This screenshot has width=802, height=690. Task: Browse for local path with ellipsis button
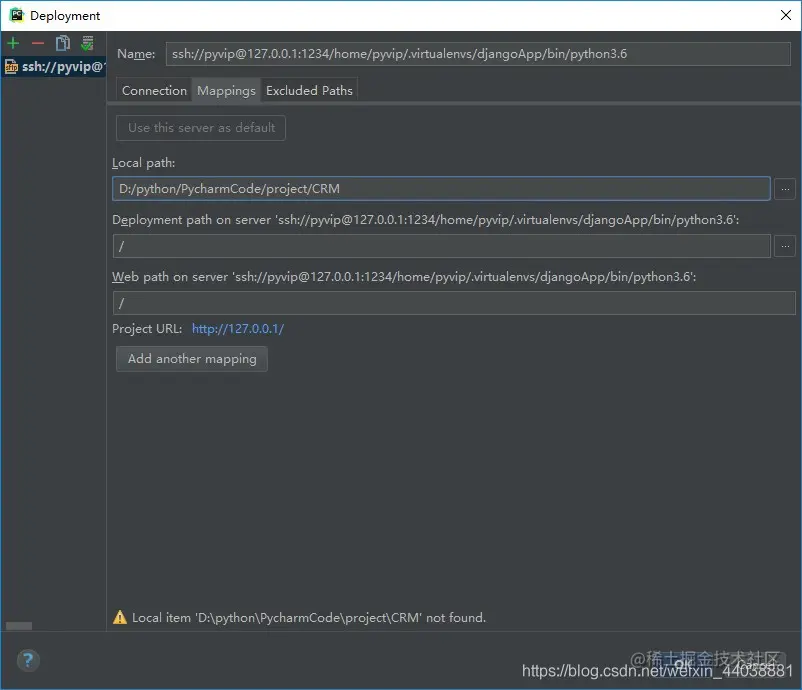pyautogui.click(x=785, y=189)
